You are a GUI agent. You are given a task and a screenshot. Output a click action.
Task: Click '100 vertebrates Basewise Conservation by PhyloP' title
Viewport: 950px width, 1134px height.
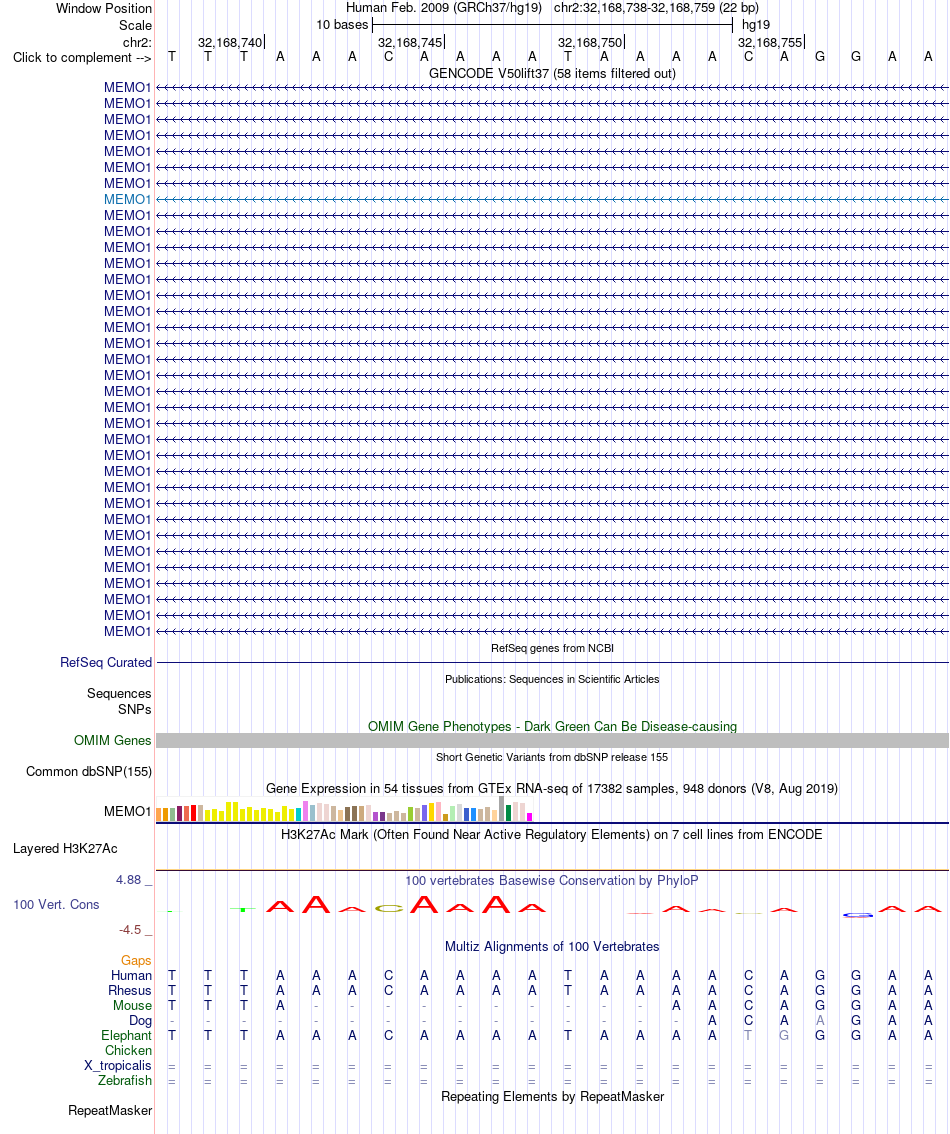tap(552, 880)
